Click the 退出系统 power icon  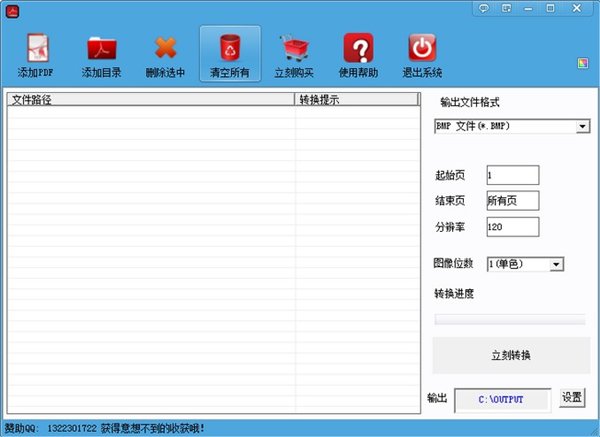(x=422, y=48)
